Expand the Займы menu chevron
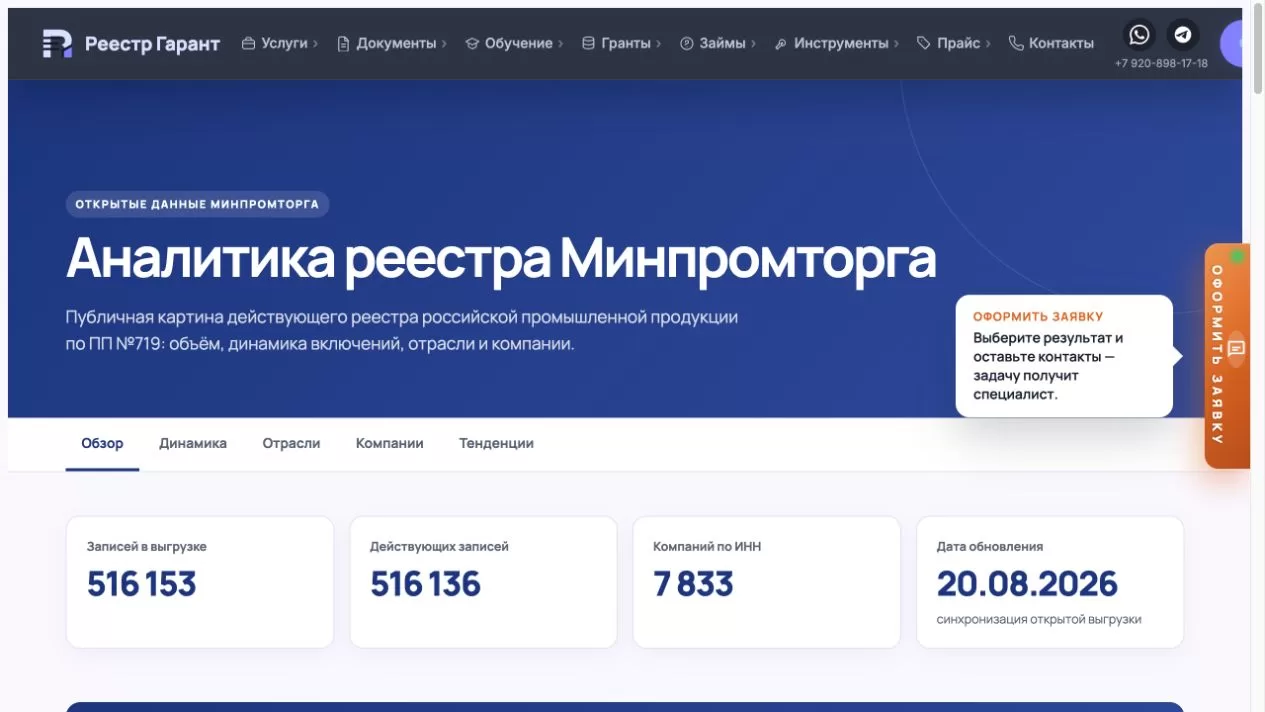 (753, 44)
